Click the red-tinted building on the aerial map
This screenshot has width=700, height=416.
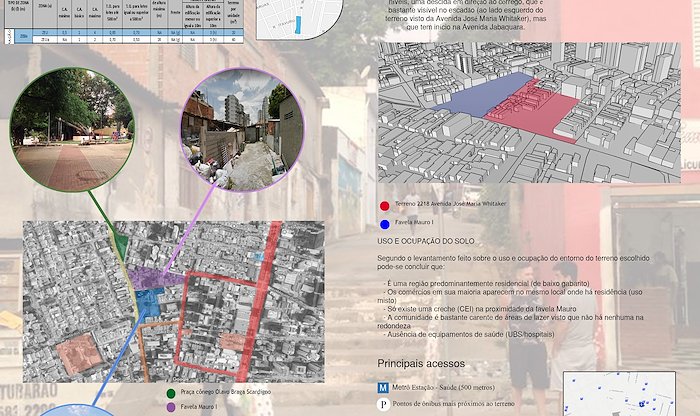tap(79, 354)
